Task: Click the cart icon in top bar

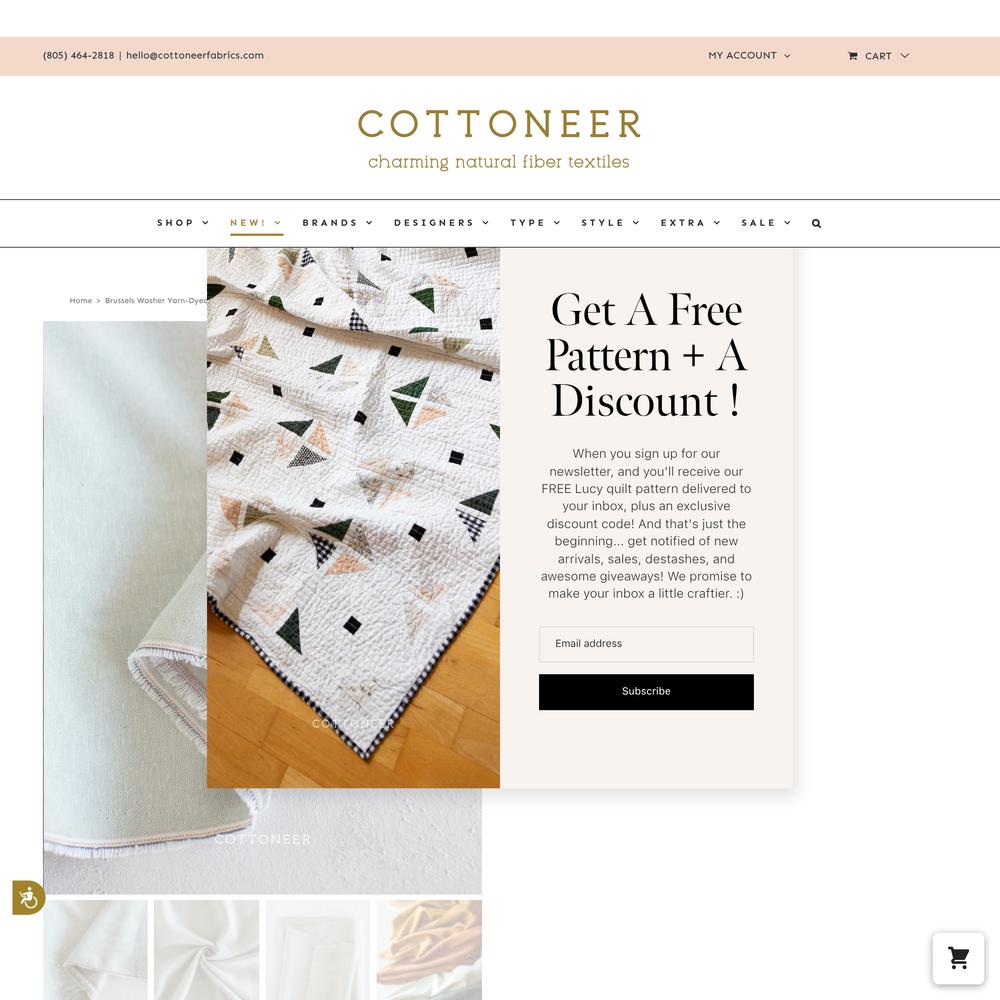Action: pyautogui.click(x=853, y=56)
